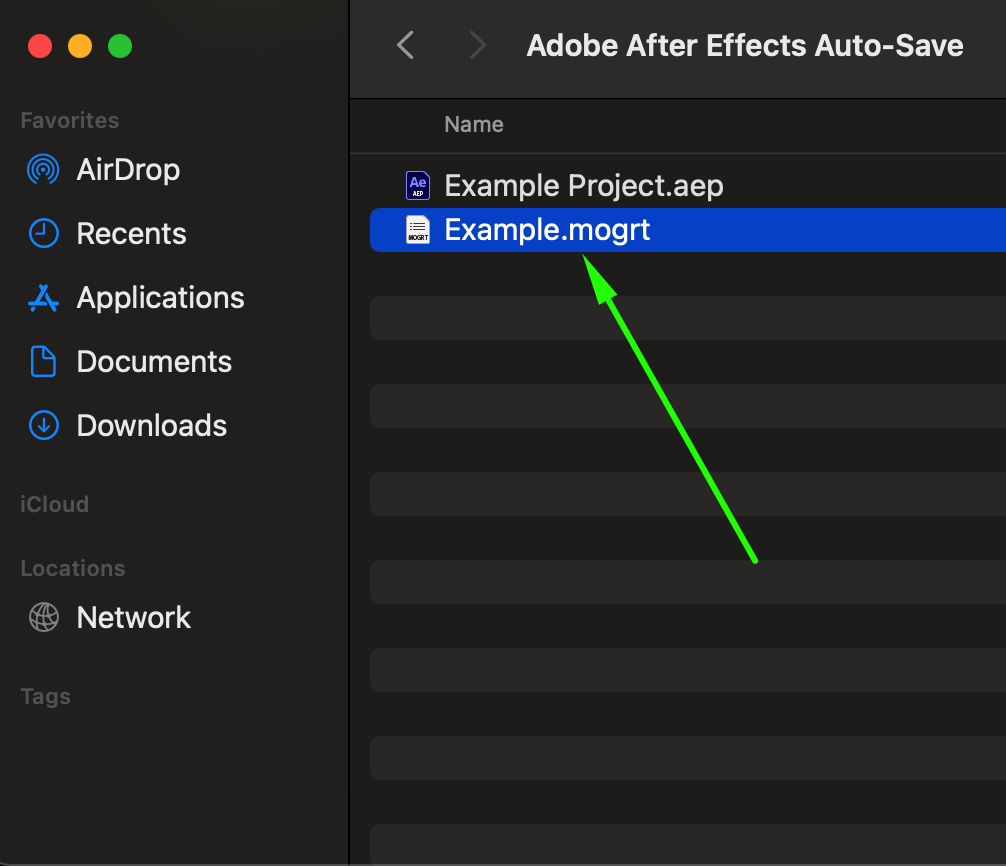This screenshot has width=1006, height=866.
Task: Click the Applications sidebar icon
Action: coord(43,297)
